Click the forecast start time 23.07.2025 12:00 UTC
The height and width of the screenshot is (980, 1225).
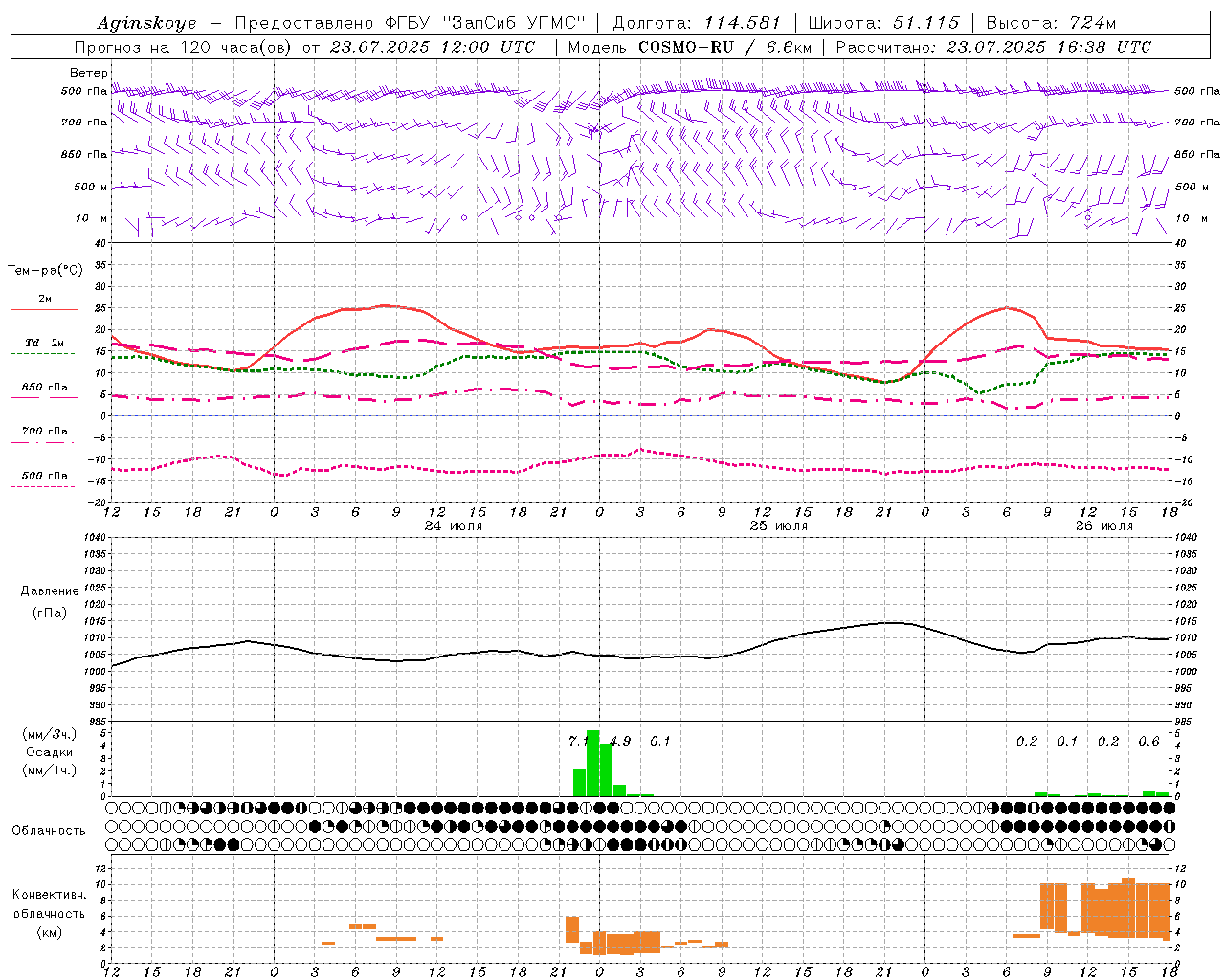coord(433,47)
